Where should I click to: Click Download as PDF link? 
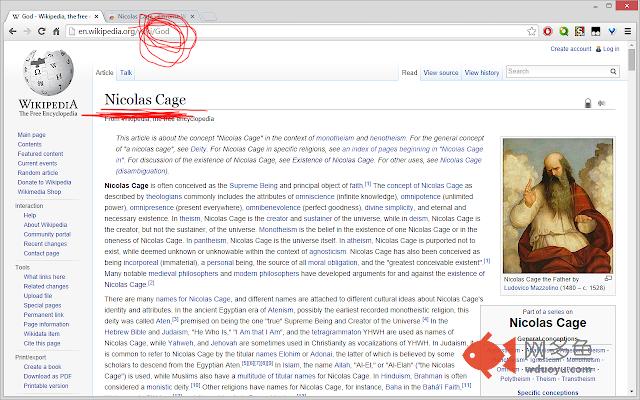point(47,376)
